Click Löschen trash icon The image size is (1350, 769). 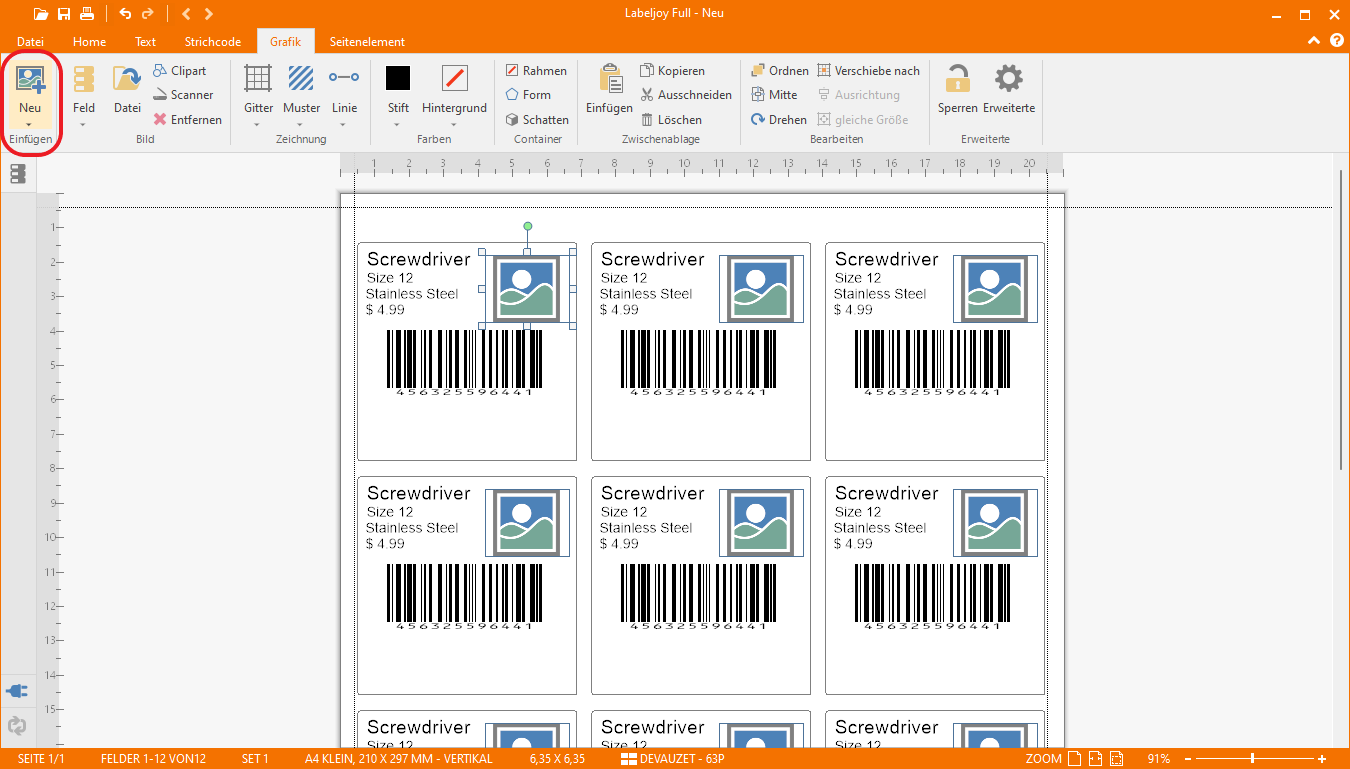[648, 119]
